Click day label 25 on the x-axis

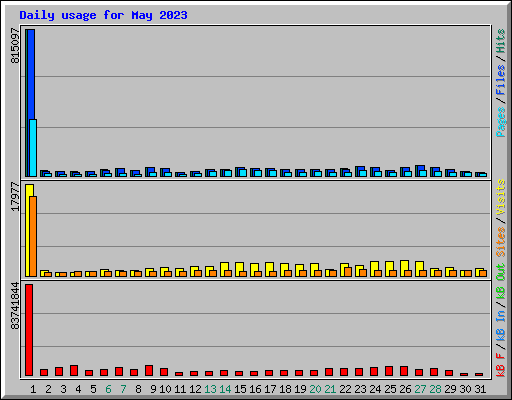[x=390, y=389]
